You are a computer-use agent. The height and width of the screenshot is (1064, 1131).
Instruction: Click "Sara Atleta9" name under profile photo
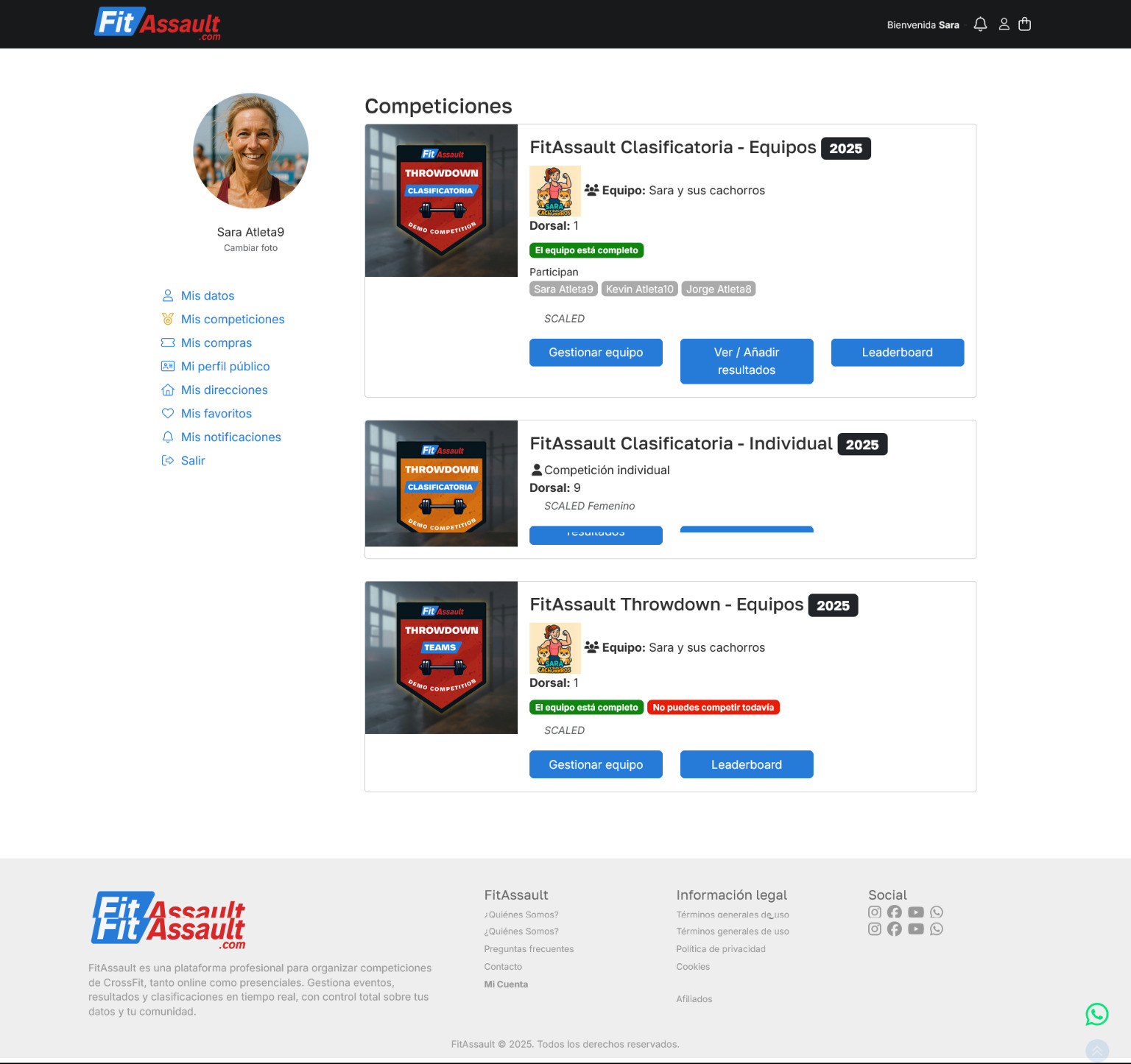pyautogui.click(x=250, y=232)
